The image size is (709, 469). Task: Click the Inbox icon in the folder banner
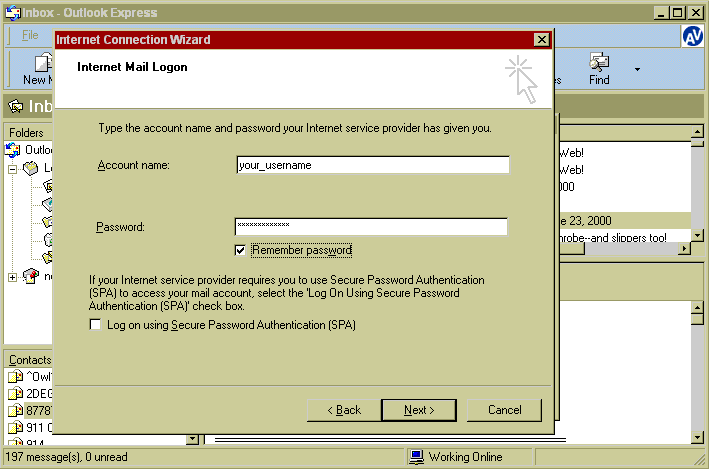coord(16,106)
